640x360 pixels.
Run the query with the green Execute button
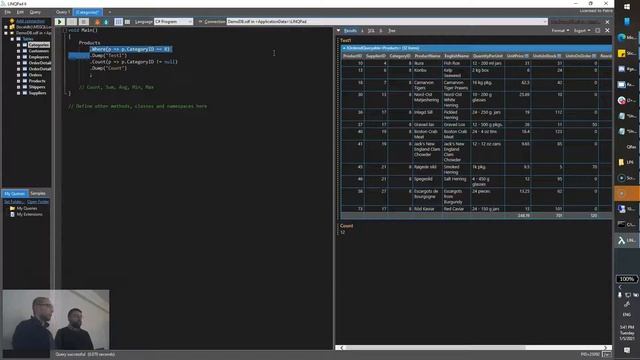point(60,22)
